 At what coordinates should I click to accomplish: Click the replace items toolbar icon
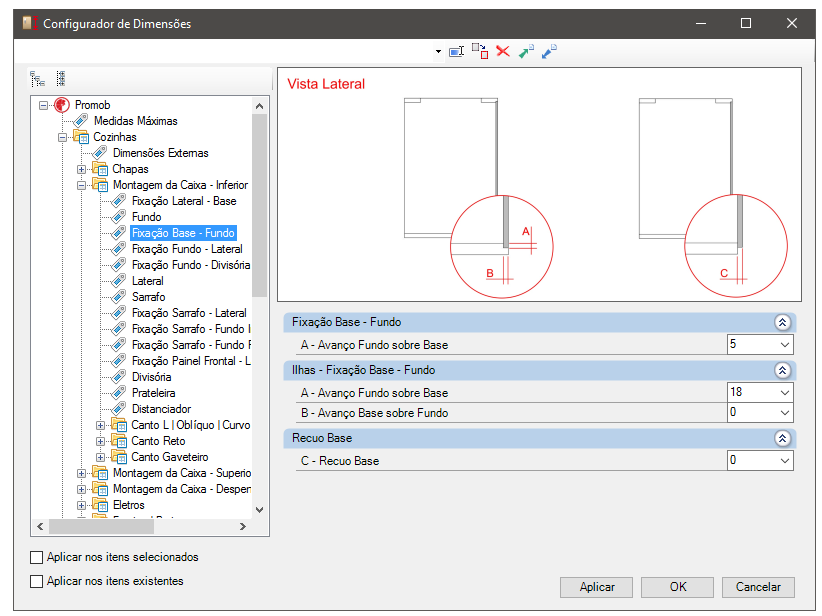tap(480, 51)
